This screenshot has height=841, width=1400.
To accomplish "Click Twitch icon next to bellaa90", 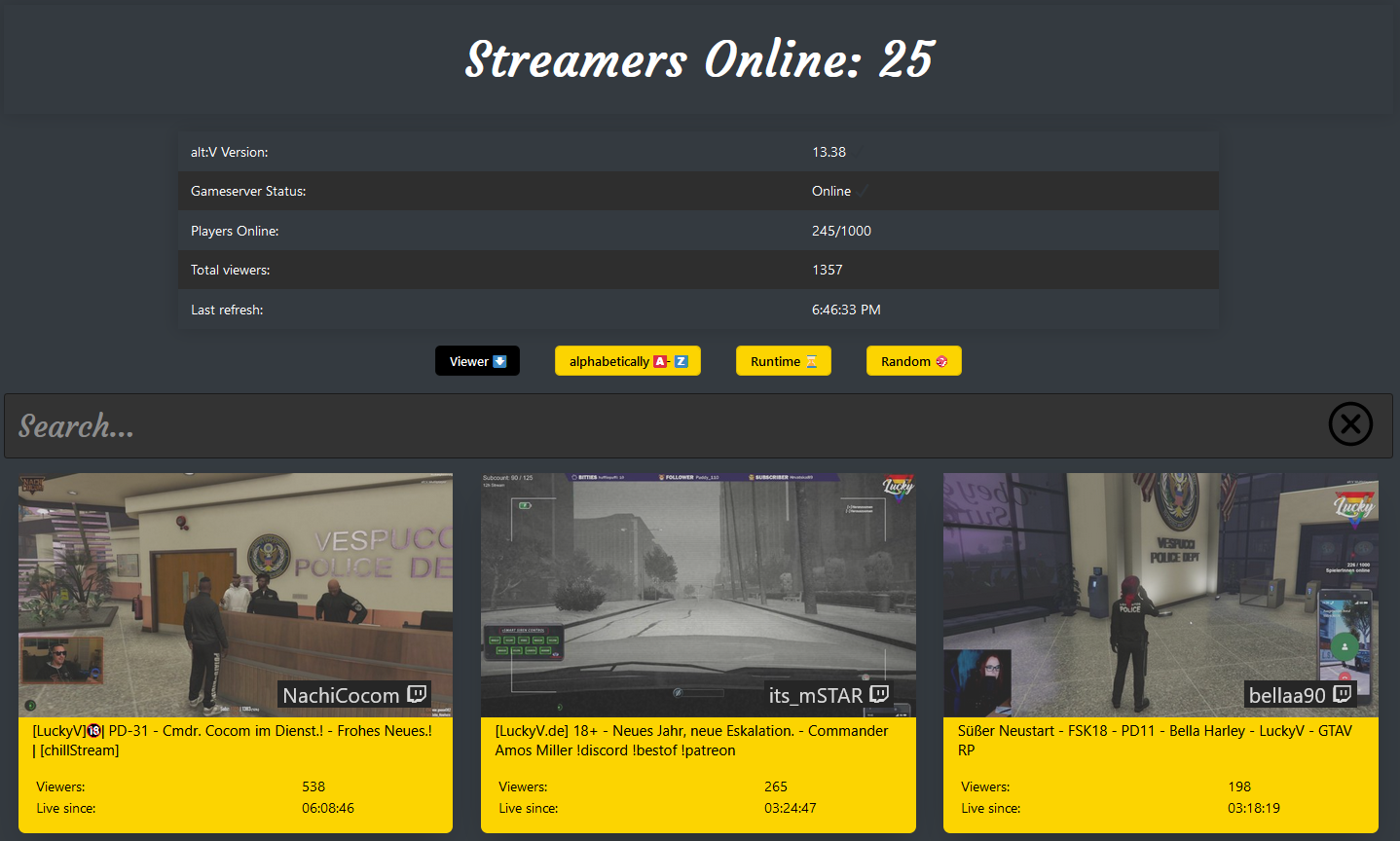I will pos(1342,694).
